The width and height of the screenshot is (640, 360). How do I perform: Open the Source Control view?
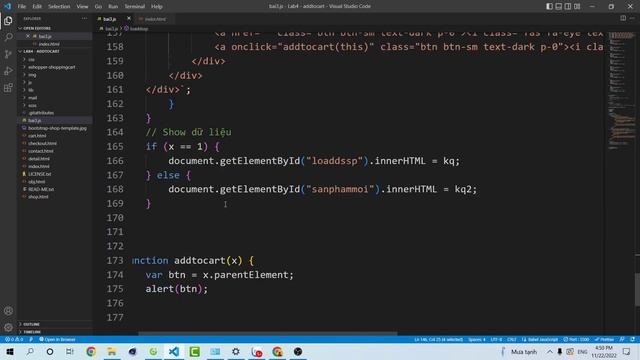tap(8, 54)
